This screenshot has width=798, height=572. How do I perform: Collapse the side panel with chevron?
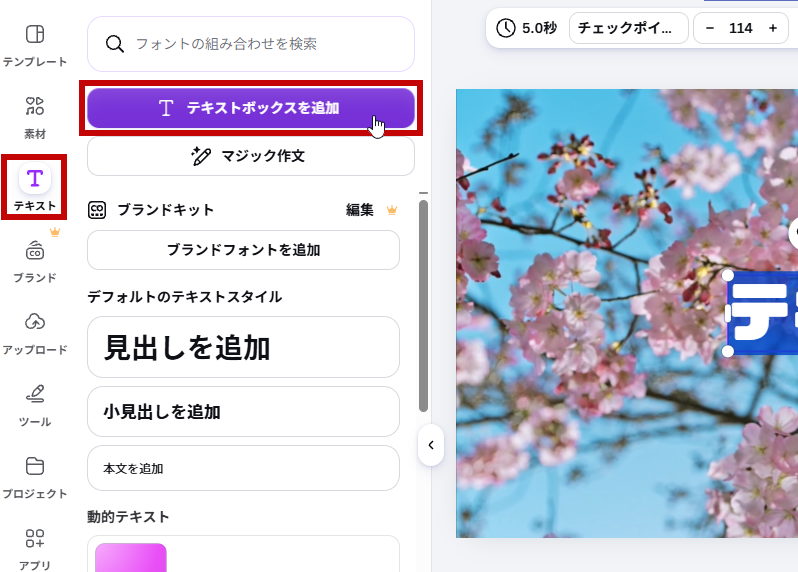pyautogui.click(x=431, y=445)
